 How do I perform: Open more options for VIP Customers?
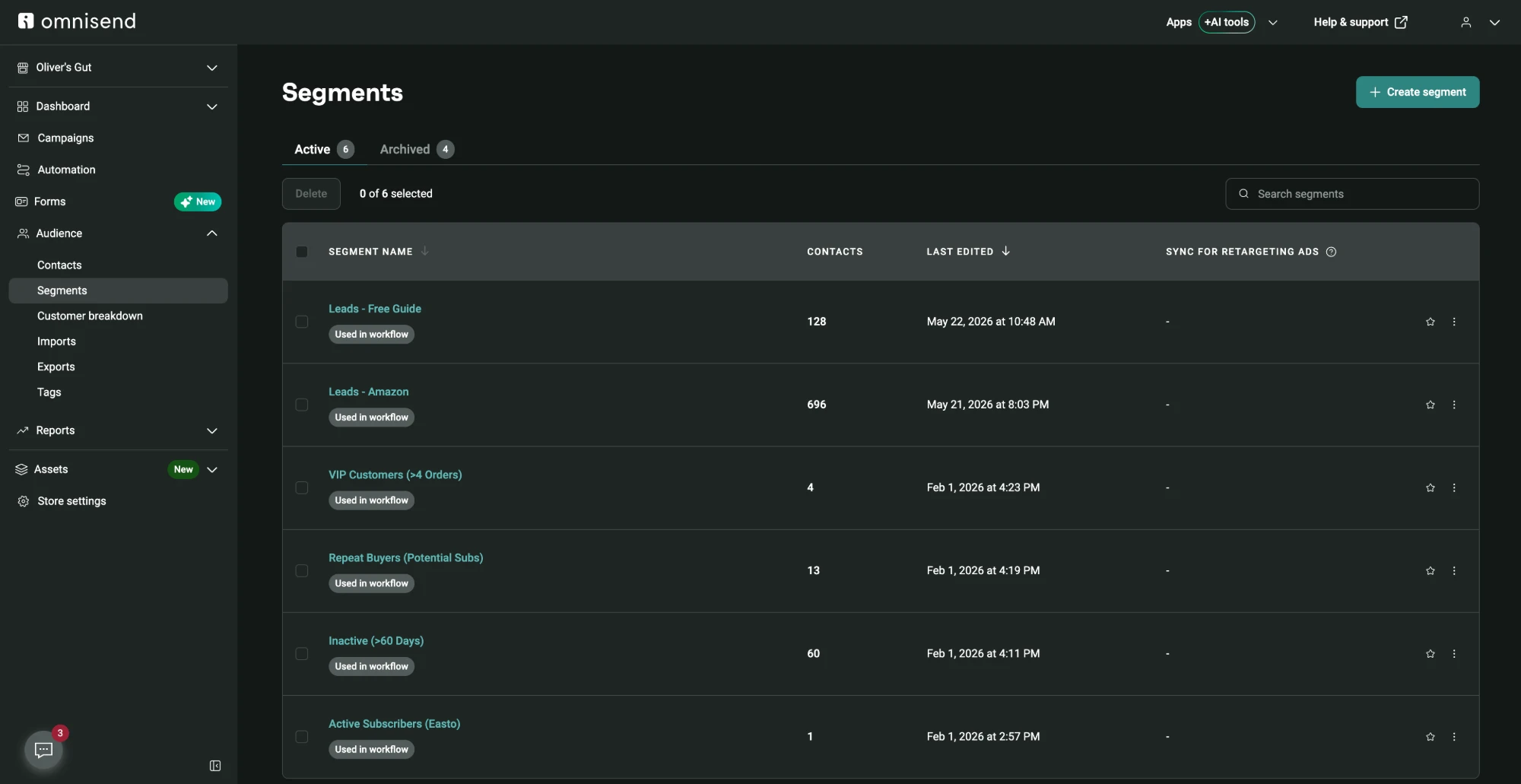1454,487
